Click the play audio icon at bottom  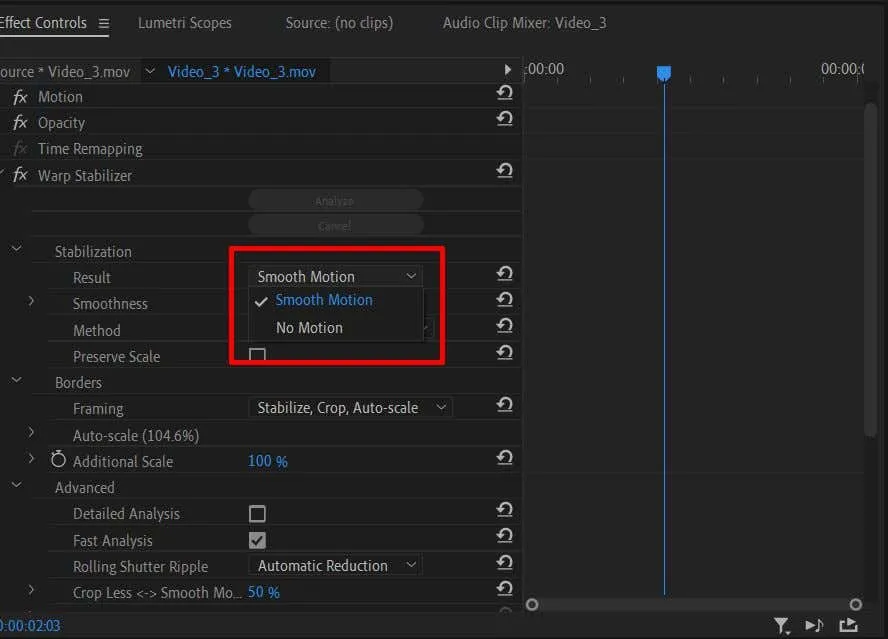click(814, 625)
